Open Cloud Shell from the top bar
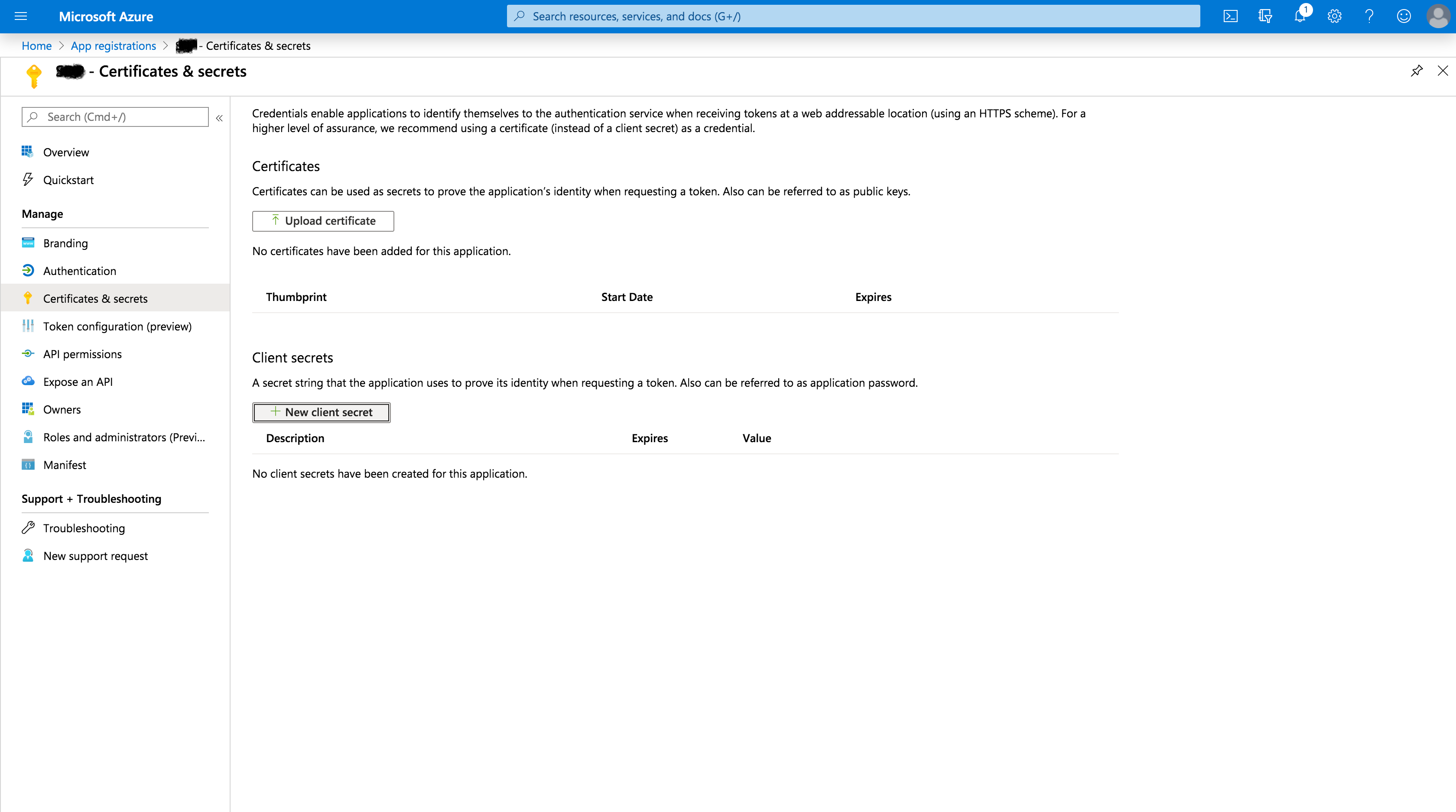Viewport: 1456px width, 812px height. point(1231,16)
